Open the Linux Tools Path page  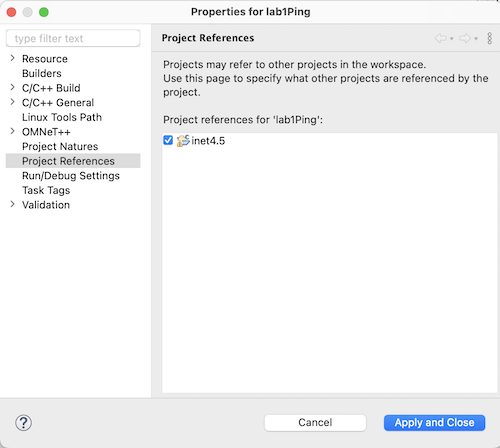[x=62, y=117]
